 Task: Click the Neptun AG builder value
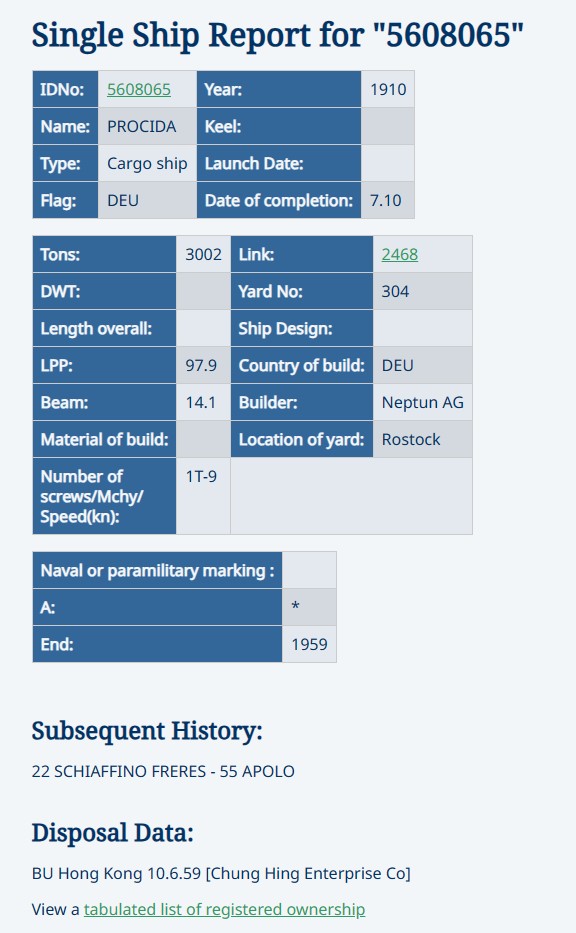coord(422,402)
